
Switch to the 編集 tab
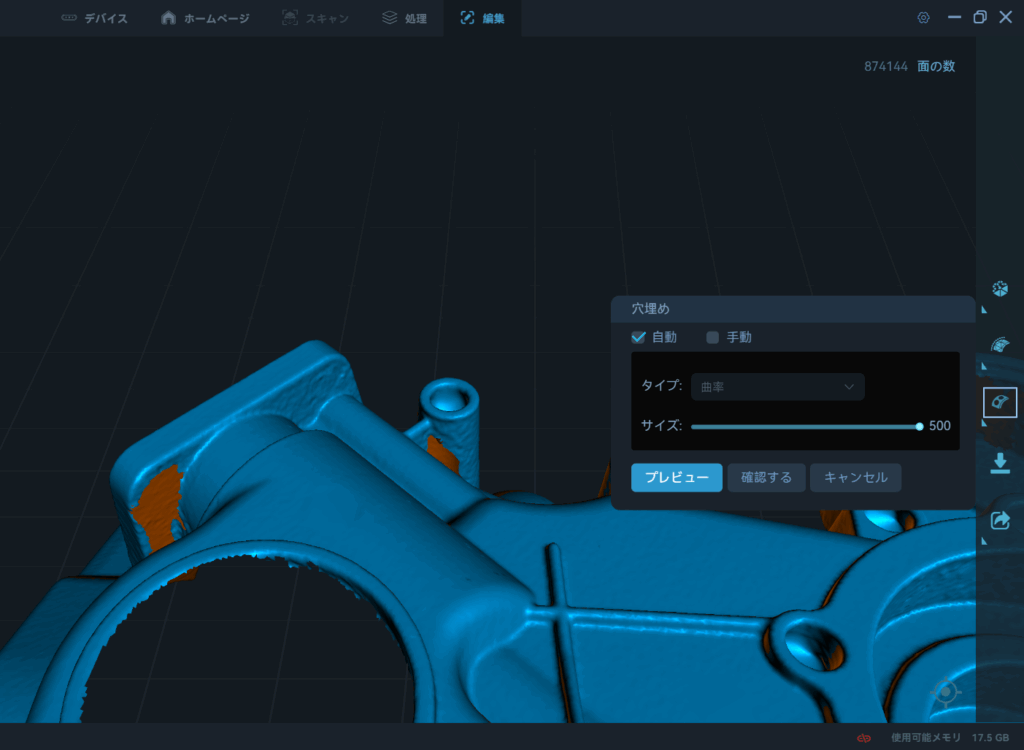482,18
